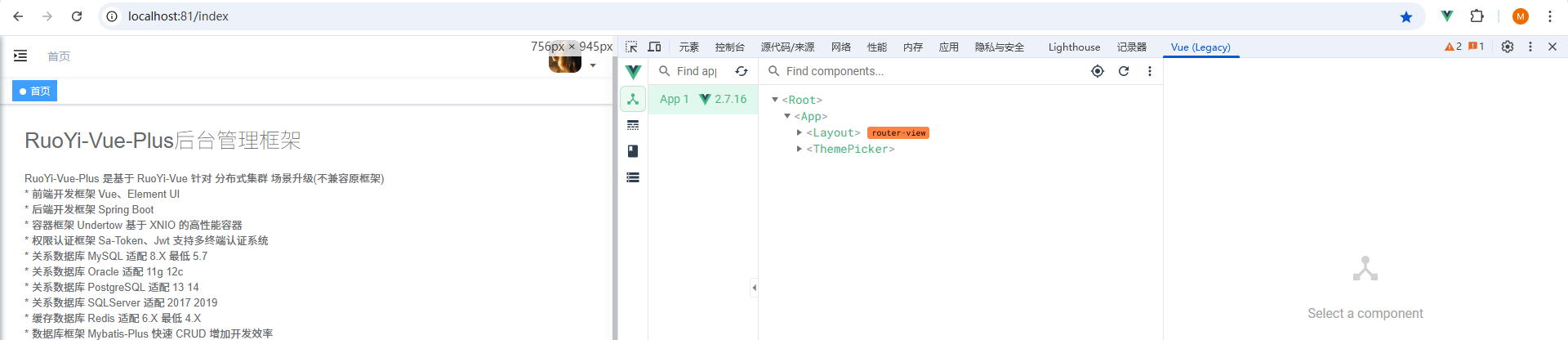The width and height of the screenshot is (1568, 340).
Task: View site information for localhost
Action: pyautogui.click(x=113, y=16)
